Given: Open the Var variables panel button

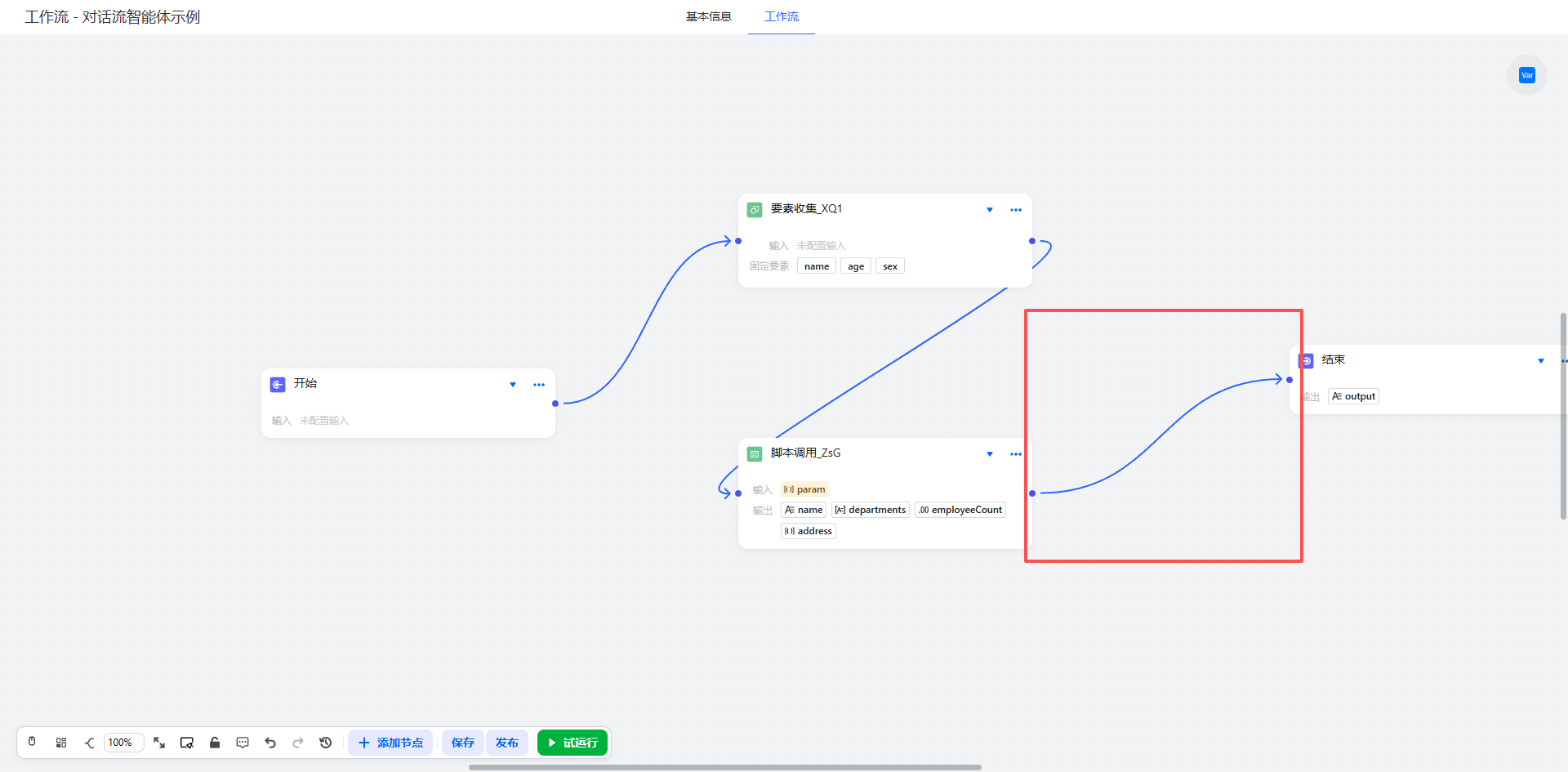Looking at the screenshot, I should point(1526,75).
